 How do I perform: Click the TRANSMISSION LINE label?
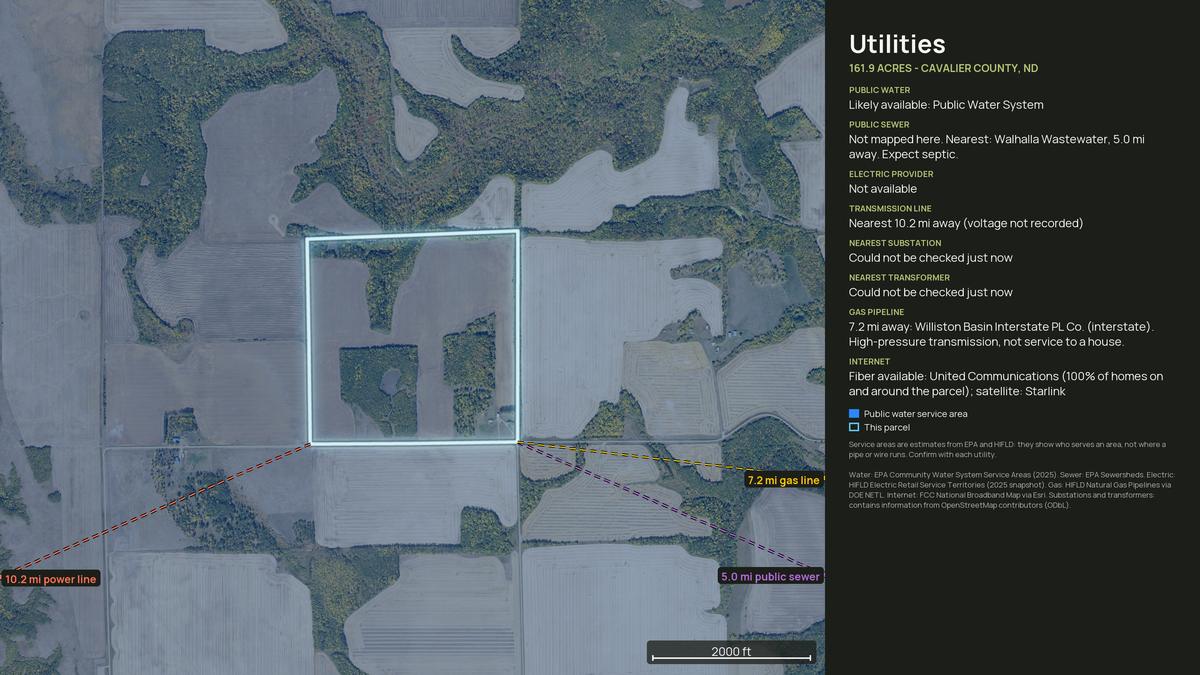pyautogui.click(x=890, y=208)
